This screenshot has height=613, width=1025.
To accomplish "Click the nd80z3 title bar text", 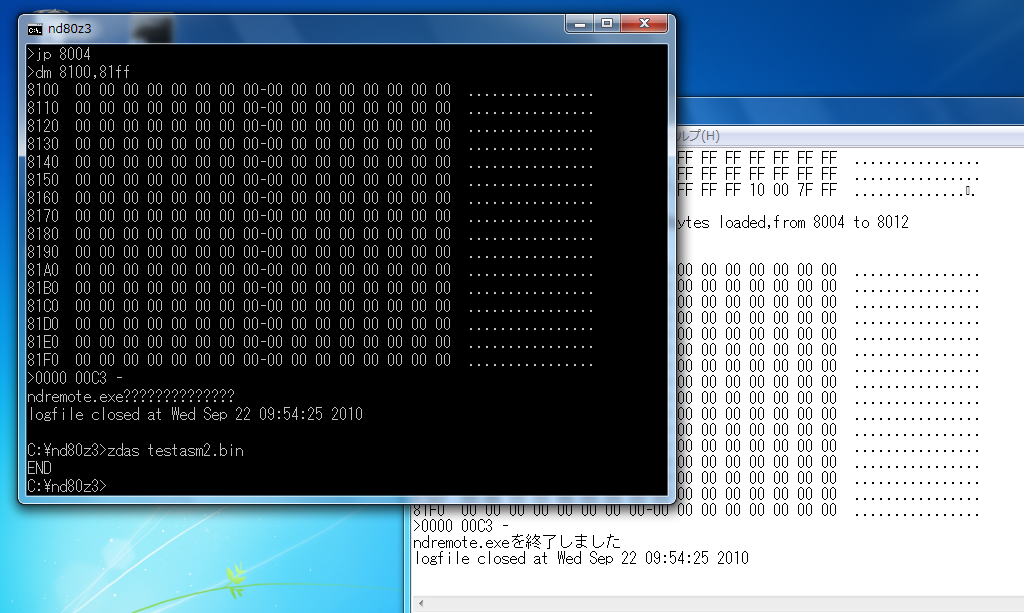I will pos(70,28).
